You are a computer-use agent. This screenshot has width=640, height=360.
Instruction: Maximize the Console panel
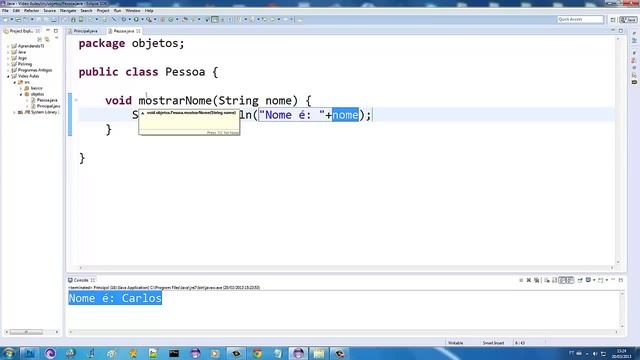coord(621,280)
